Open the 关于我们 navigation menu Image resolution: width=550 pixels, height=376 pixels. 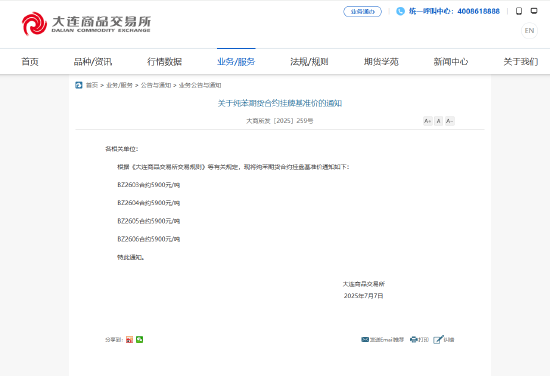(x=521, y=62)
